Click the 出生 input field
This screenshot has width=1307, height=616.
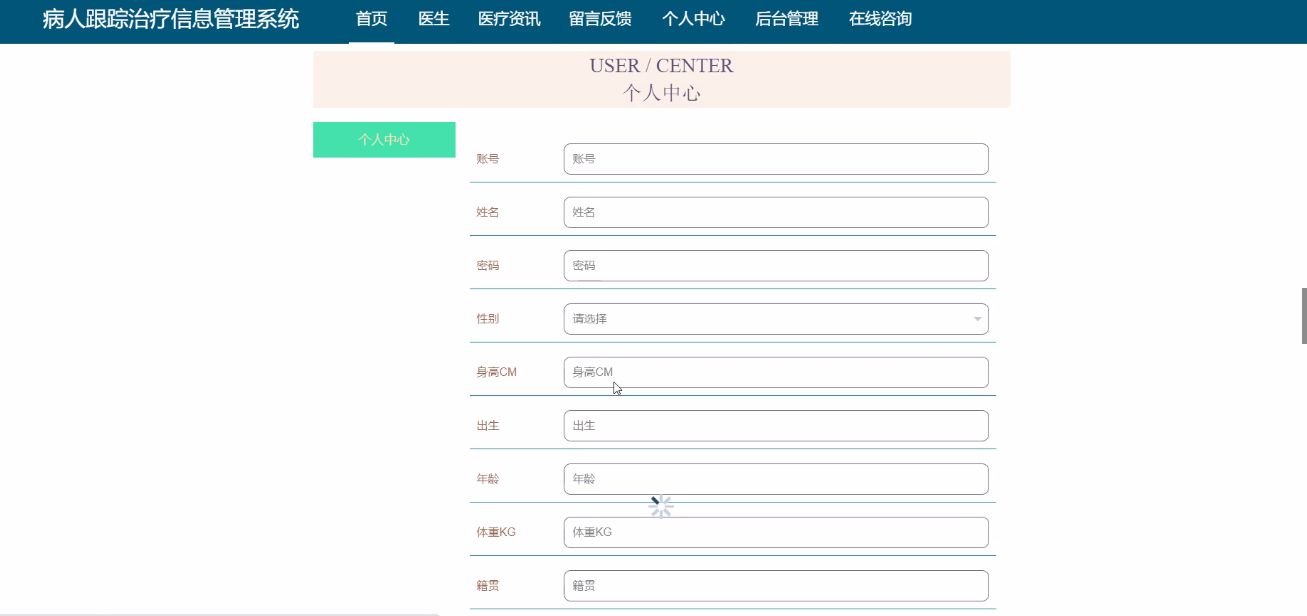[x=776, y=426]
